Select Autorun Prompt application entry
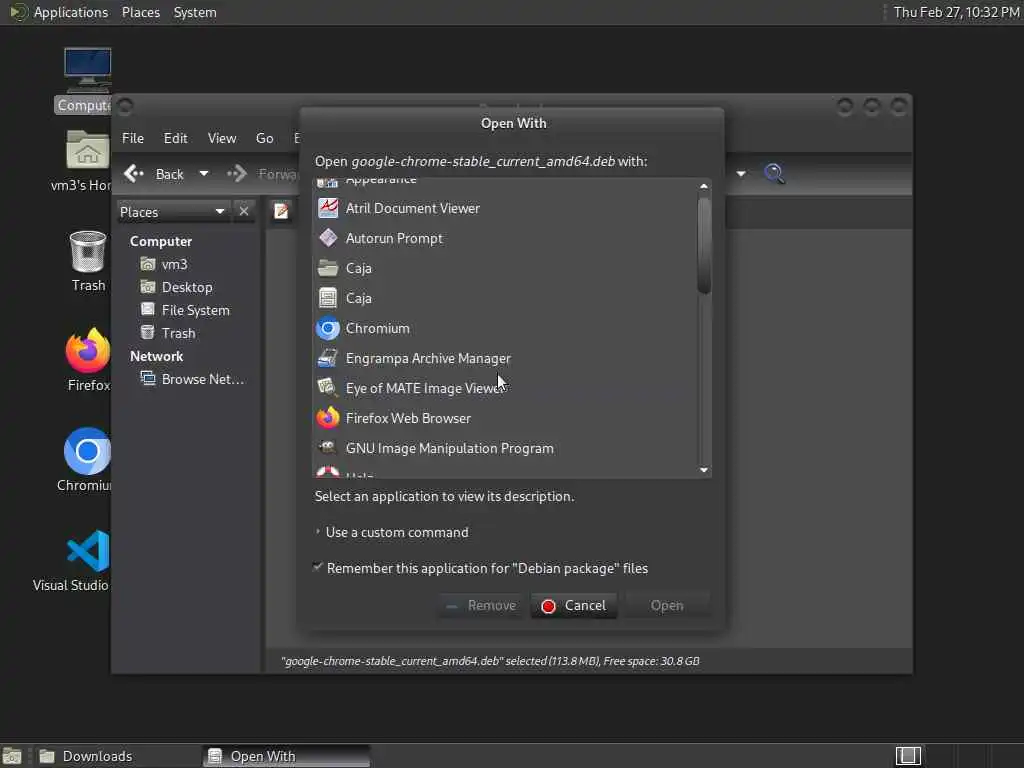The image size is (1024, 768). 505,238
